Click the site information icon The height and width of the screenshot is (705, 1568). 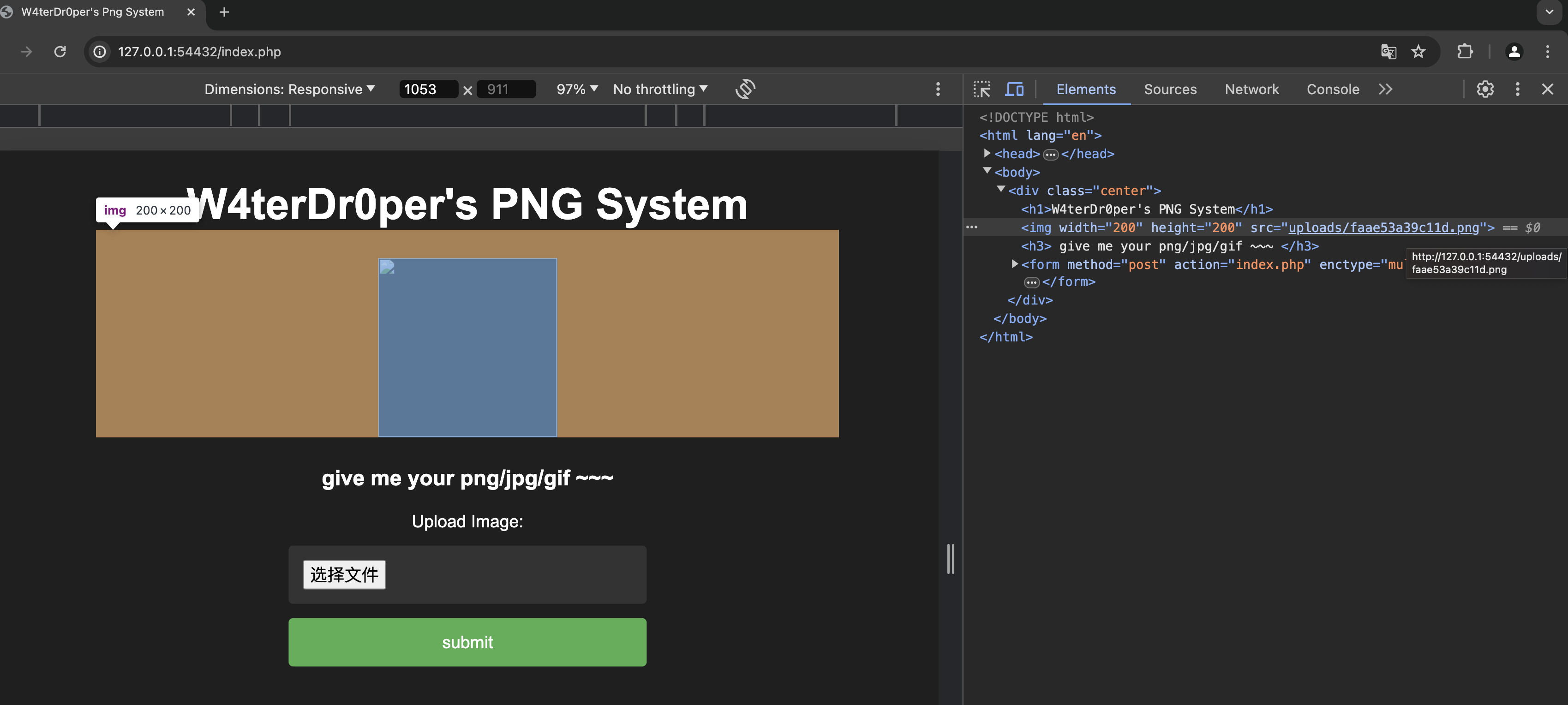point(100,52)
